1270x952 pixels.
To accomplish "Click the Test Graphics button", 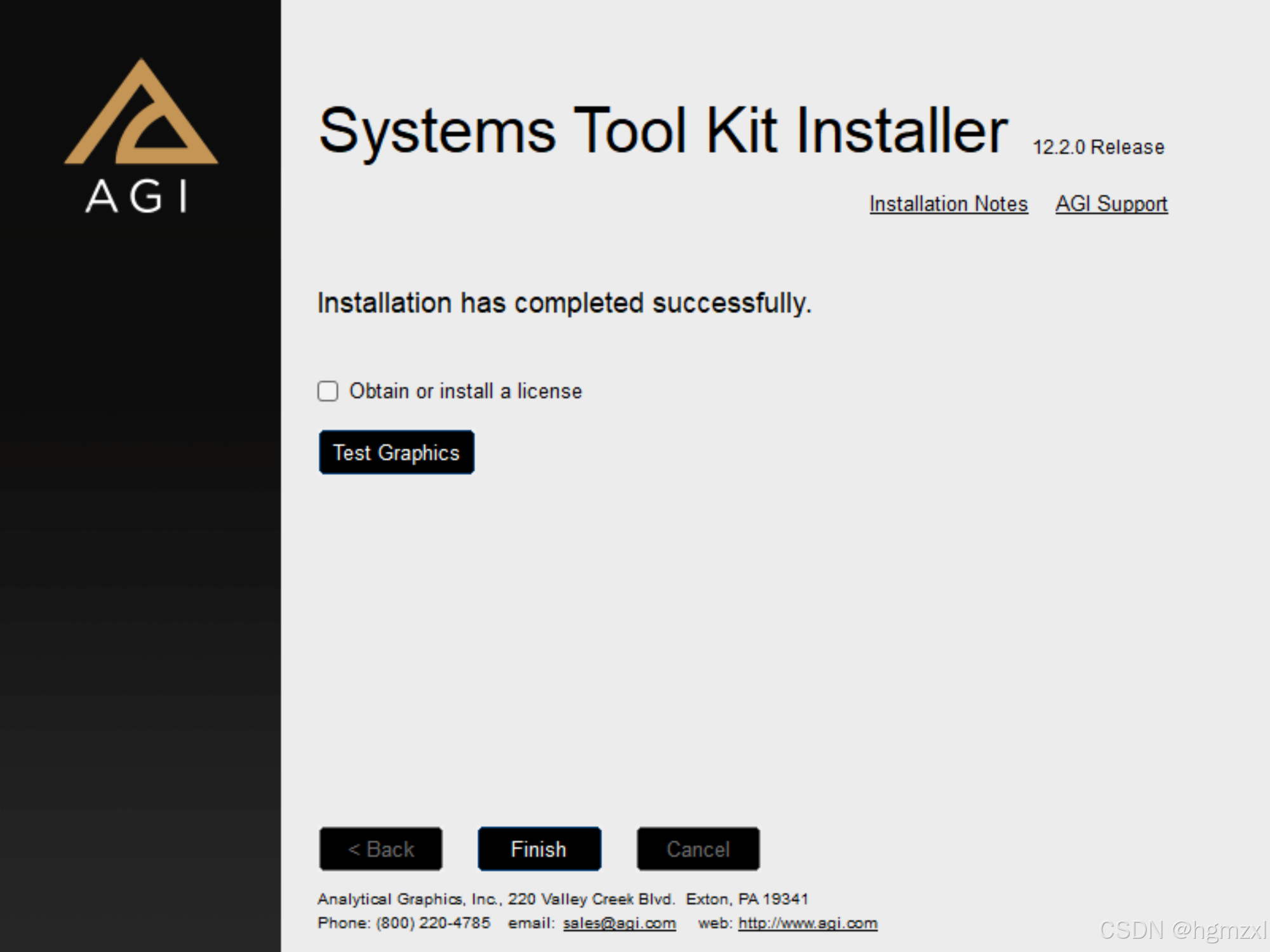I will point(396,453).
